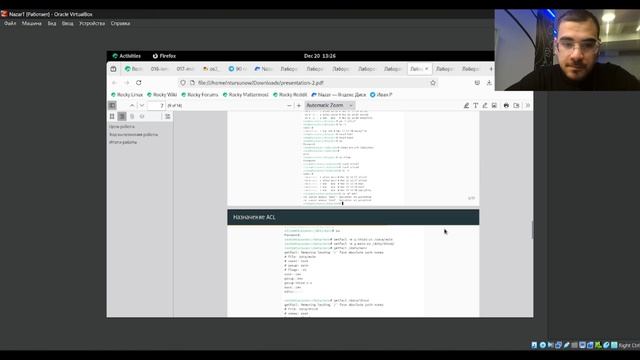
Task: Open the Rocky Mattermost bookmark
Action: pos(245,95)
